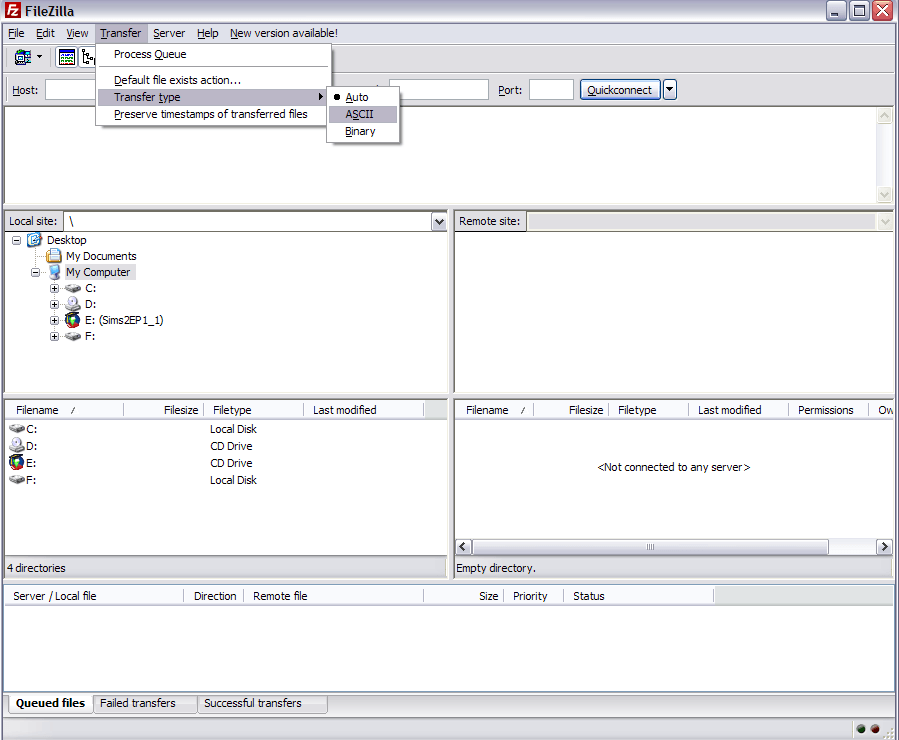Viewport: 899px width, 740px height.
Task: Sort local list by Filename header
Action: click(x=64, y=410)
